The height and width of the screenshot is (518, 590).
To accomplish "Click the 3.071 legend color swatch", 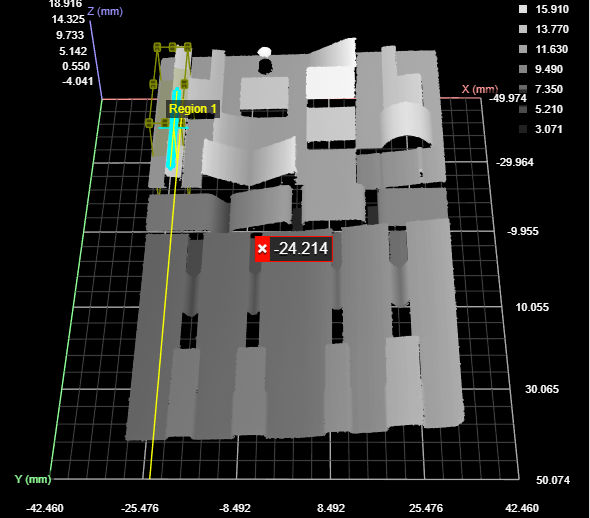I will click(523, 129).
